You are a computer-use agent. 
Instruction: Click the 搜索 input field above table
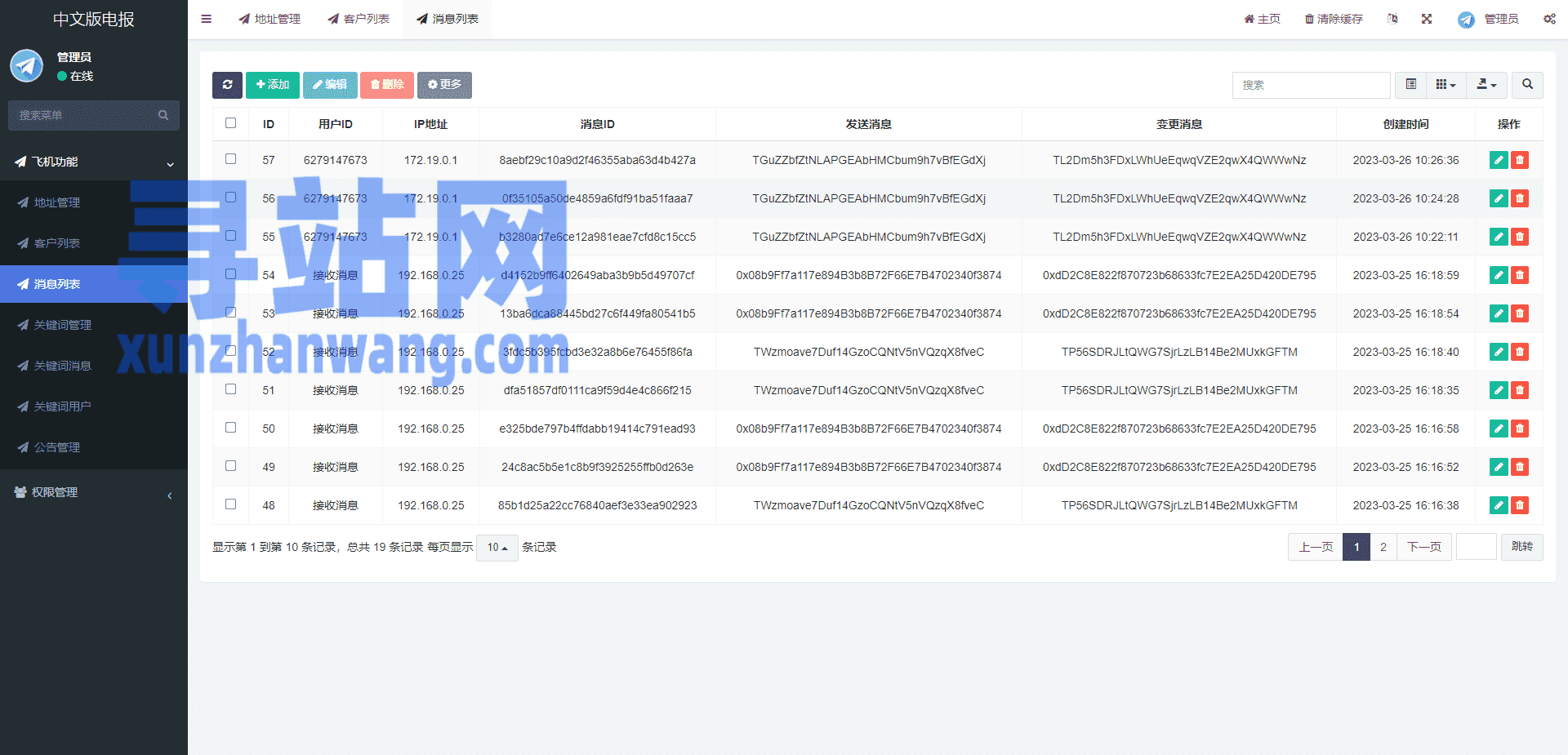[x=1310, y=85]
